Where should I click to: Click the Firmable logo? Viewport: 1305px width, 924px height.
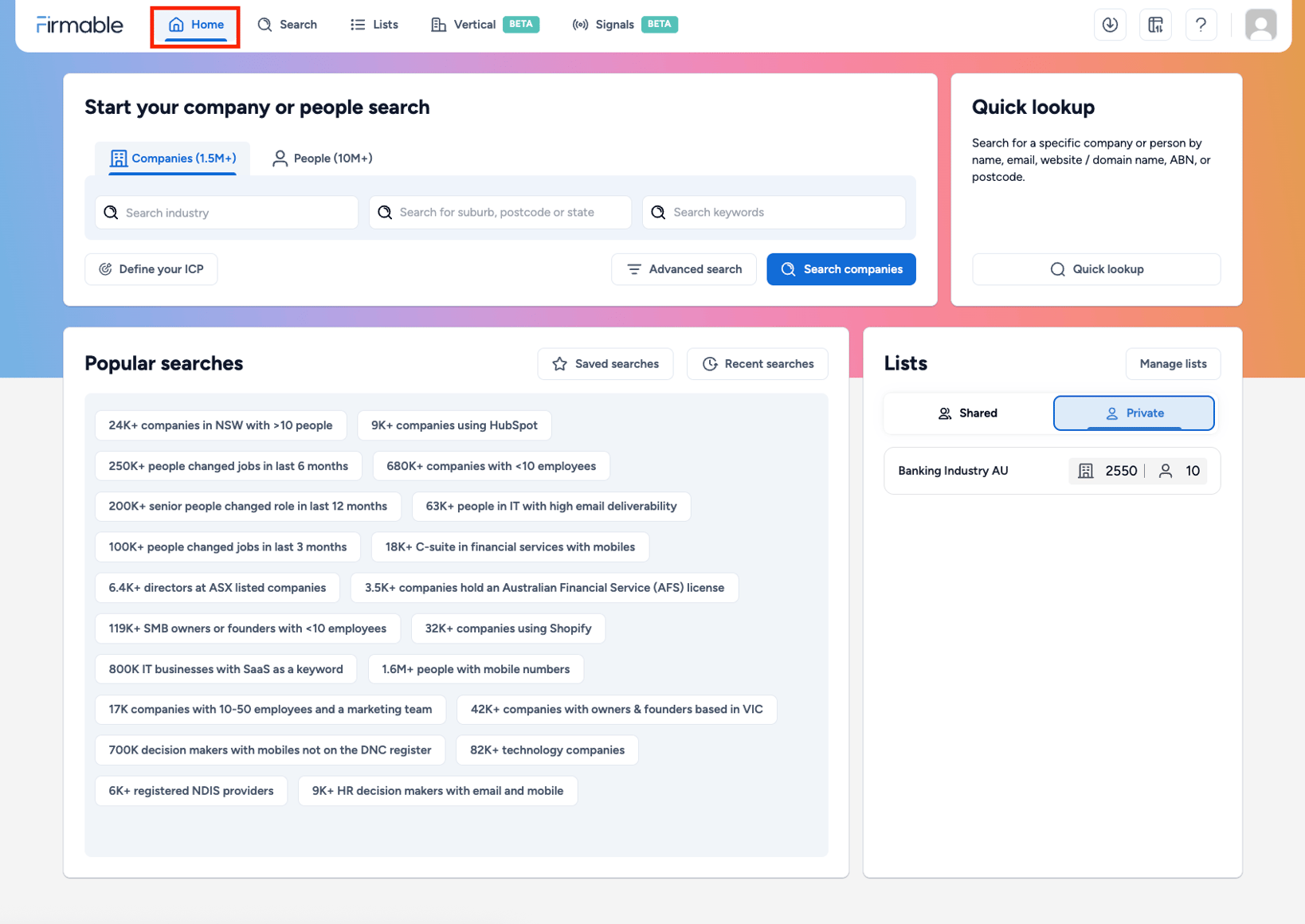(79, 25)
